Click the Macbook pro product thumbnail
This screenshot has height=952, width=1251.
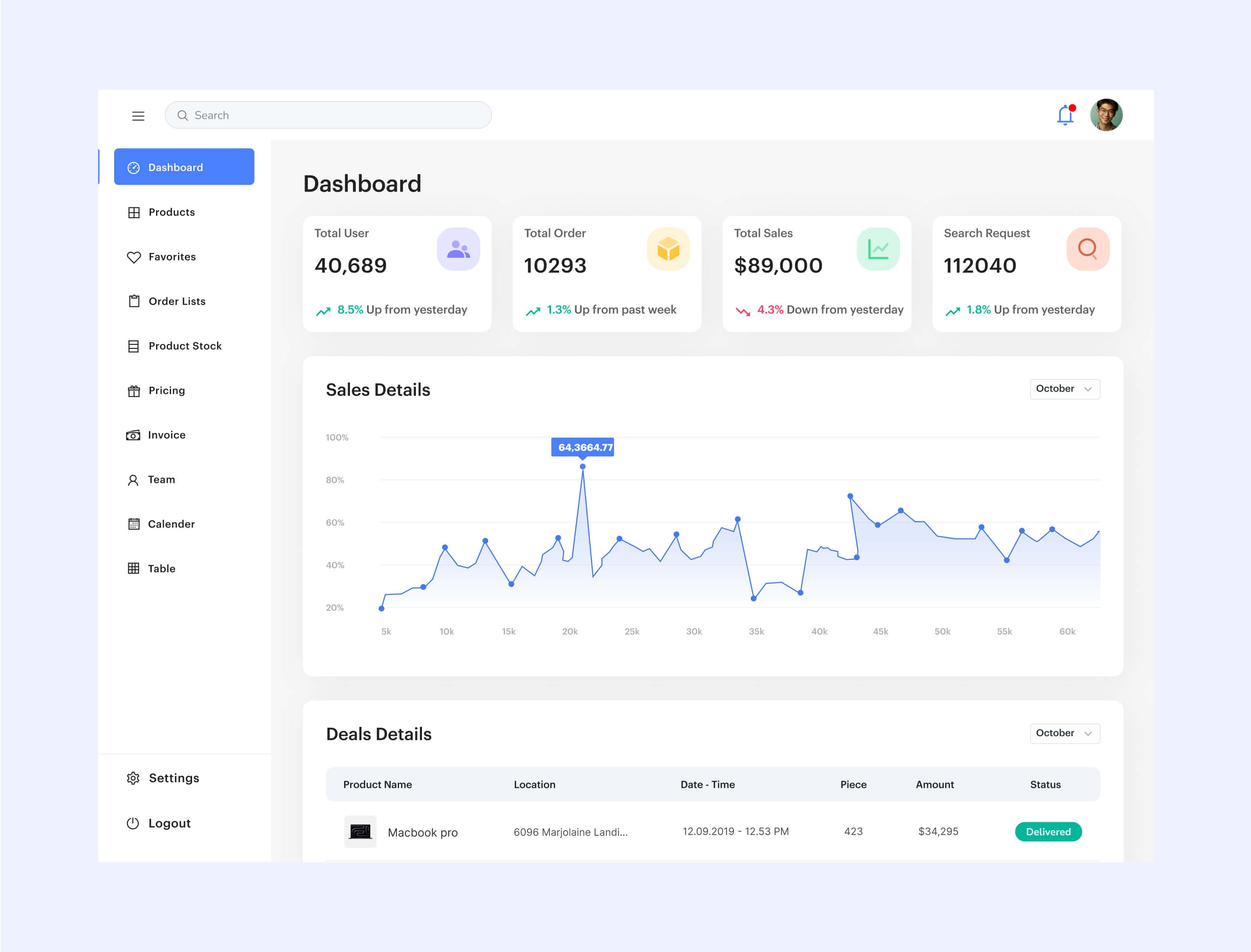click(x=360, y=832)
